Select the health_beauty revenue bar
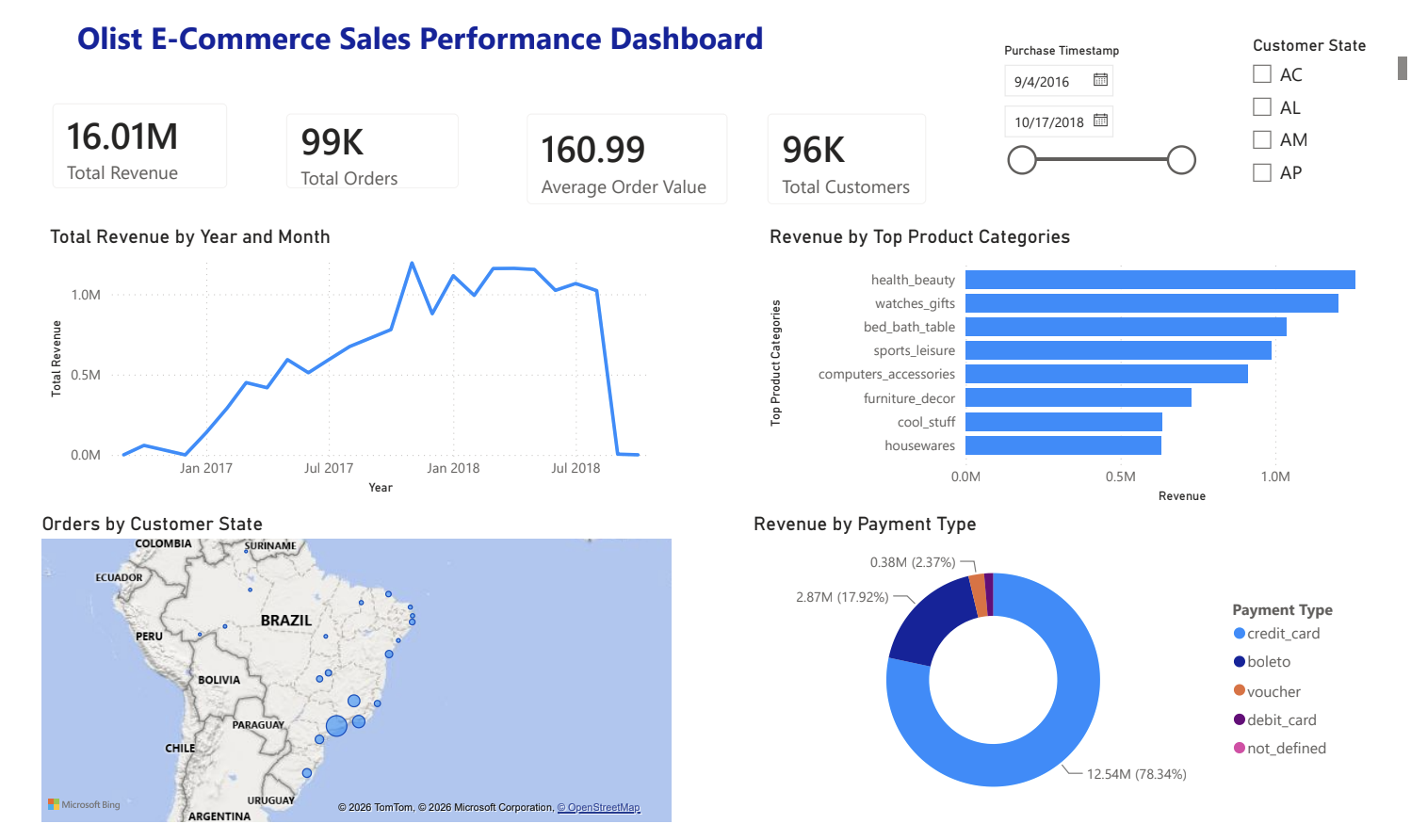The width and height of the screenshot is (1411, 840). [x=1160, y=280]
